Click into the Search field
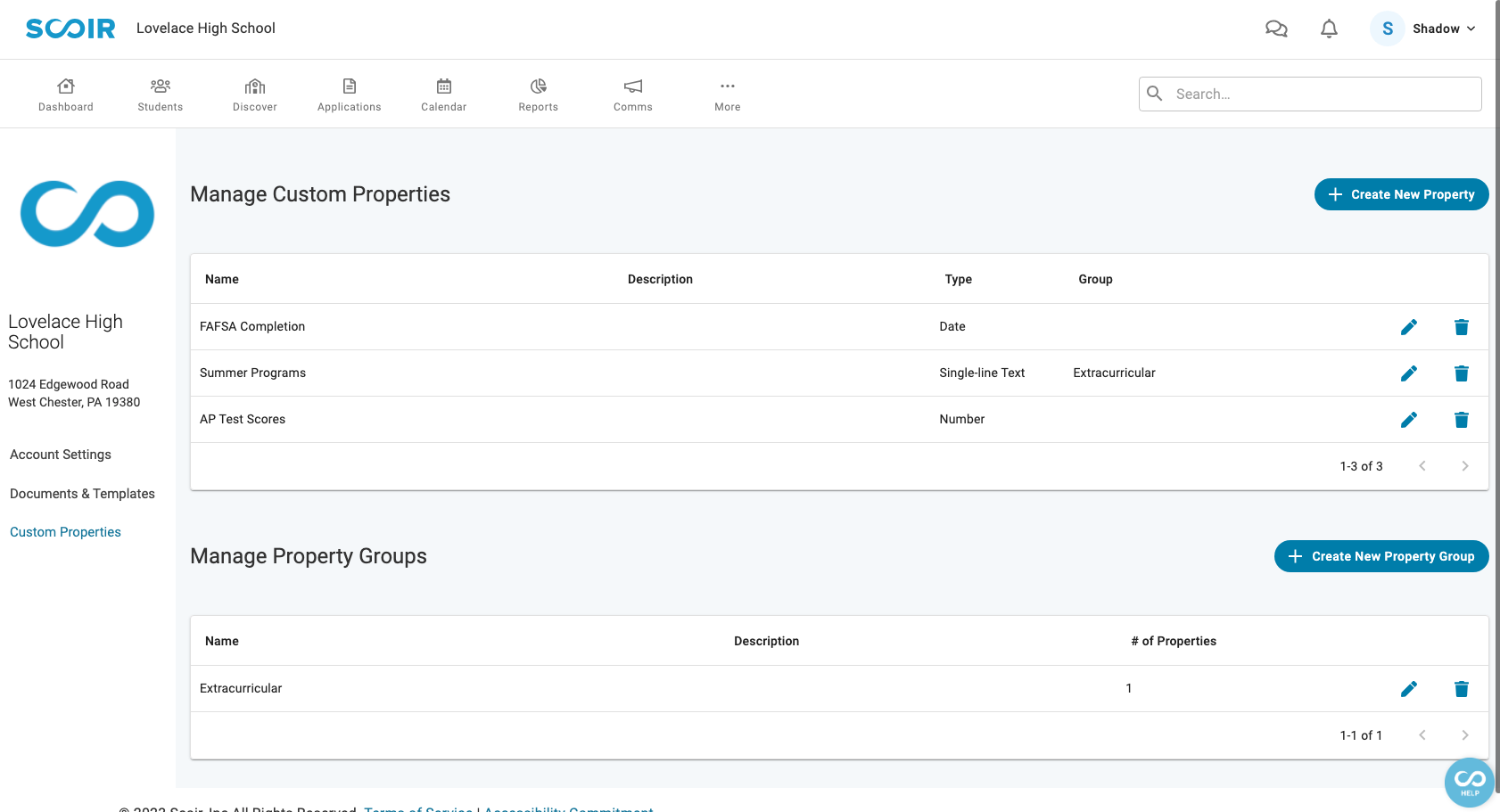The width and height of the screenshot is (1500, 812). 1320,94
